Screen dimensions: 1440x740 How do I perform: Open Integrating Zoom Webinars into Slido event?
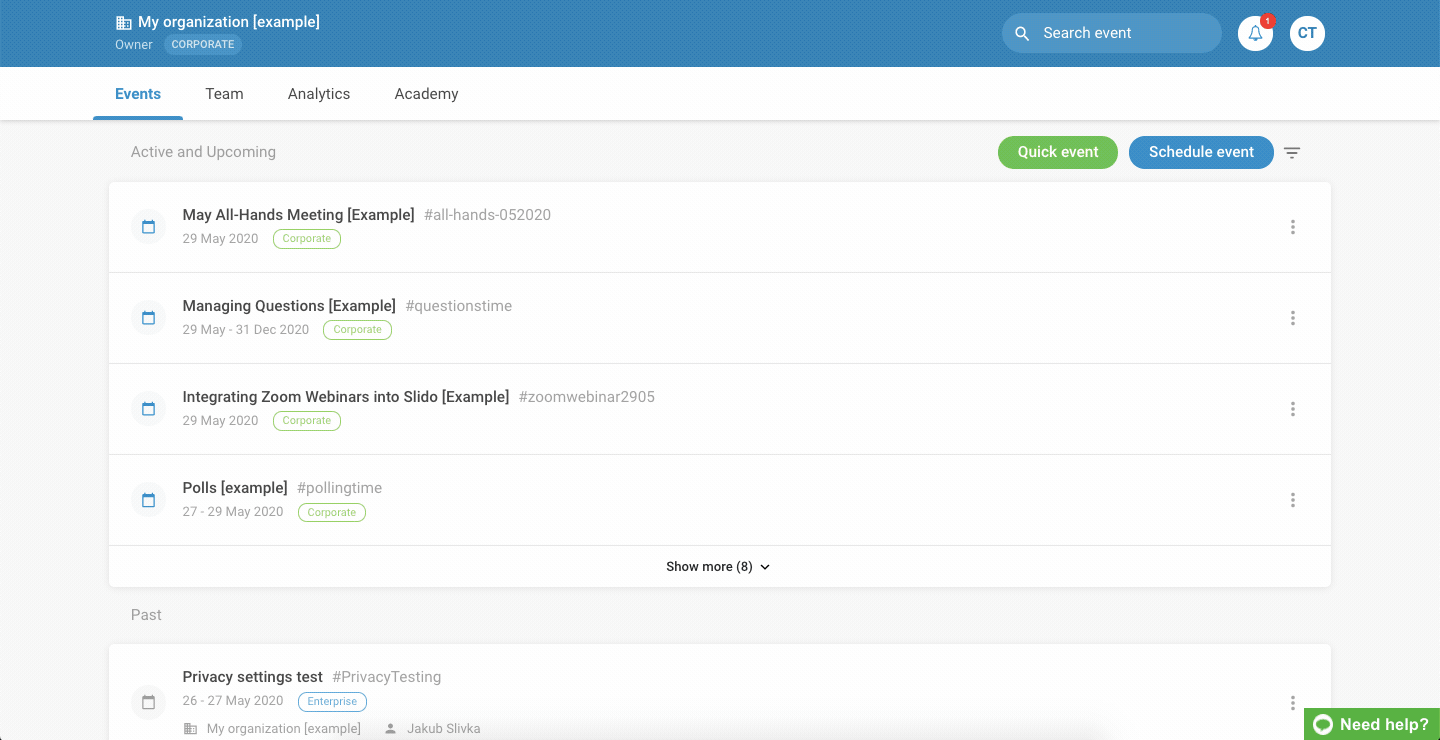(x=346, y=397)
